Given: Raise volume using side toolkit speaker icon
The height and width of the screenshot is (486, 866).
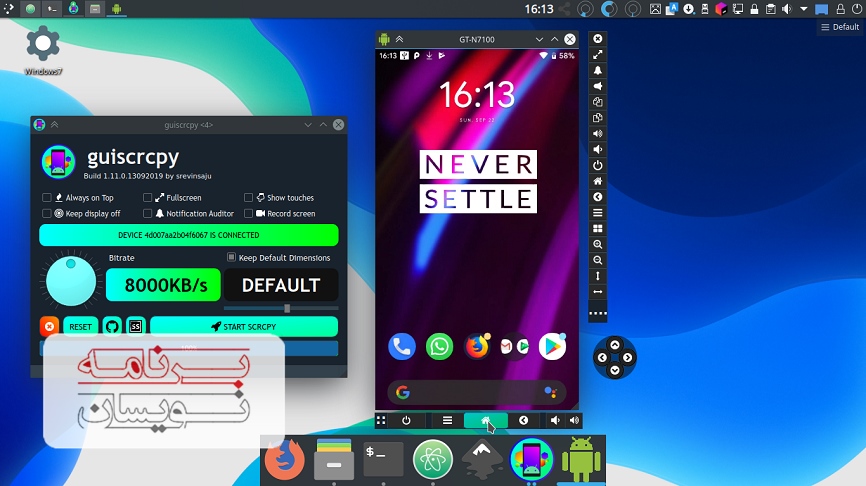Looking at the screenshot, I should [x=598, y=134].
